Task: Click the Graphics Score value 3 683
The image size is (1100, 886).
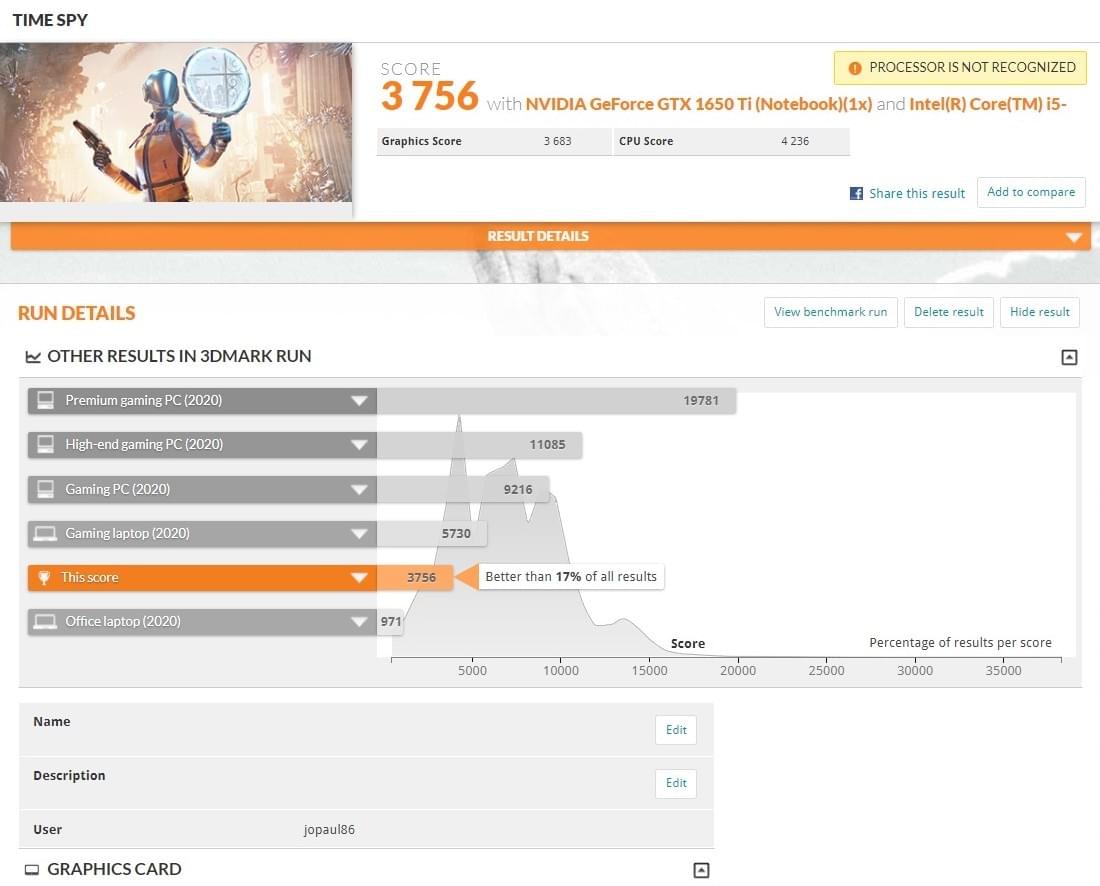Action: (557, 141)
